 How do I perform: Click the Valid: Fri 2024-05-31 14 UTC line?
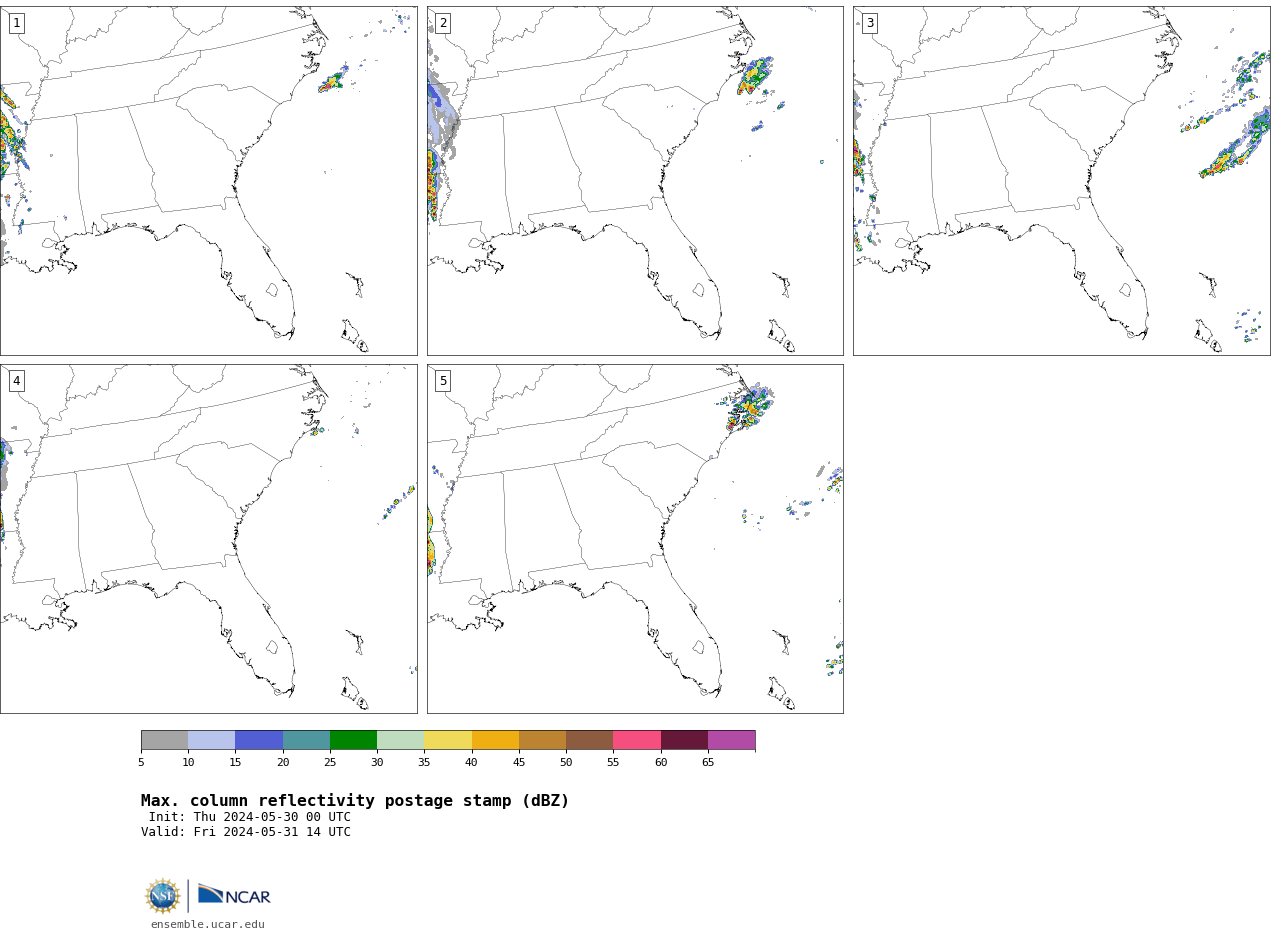(246, 832)
